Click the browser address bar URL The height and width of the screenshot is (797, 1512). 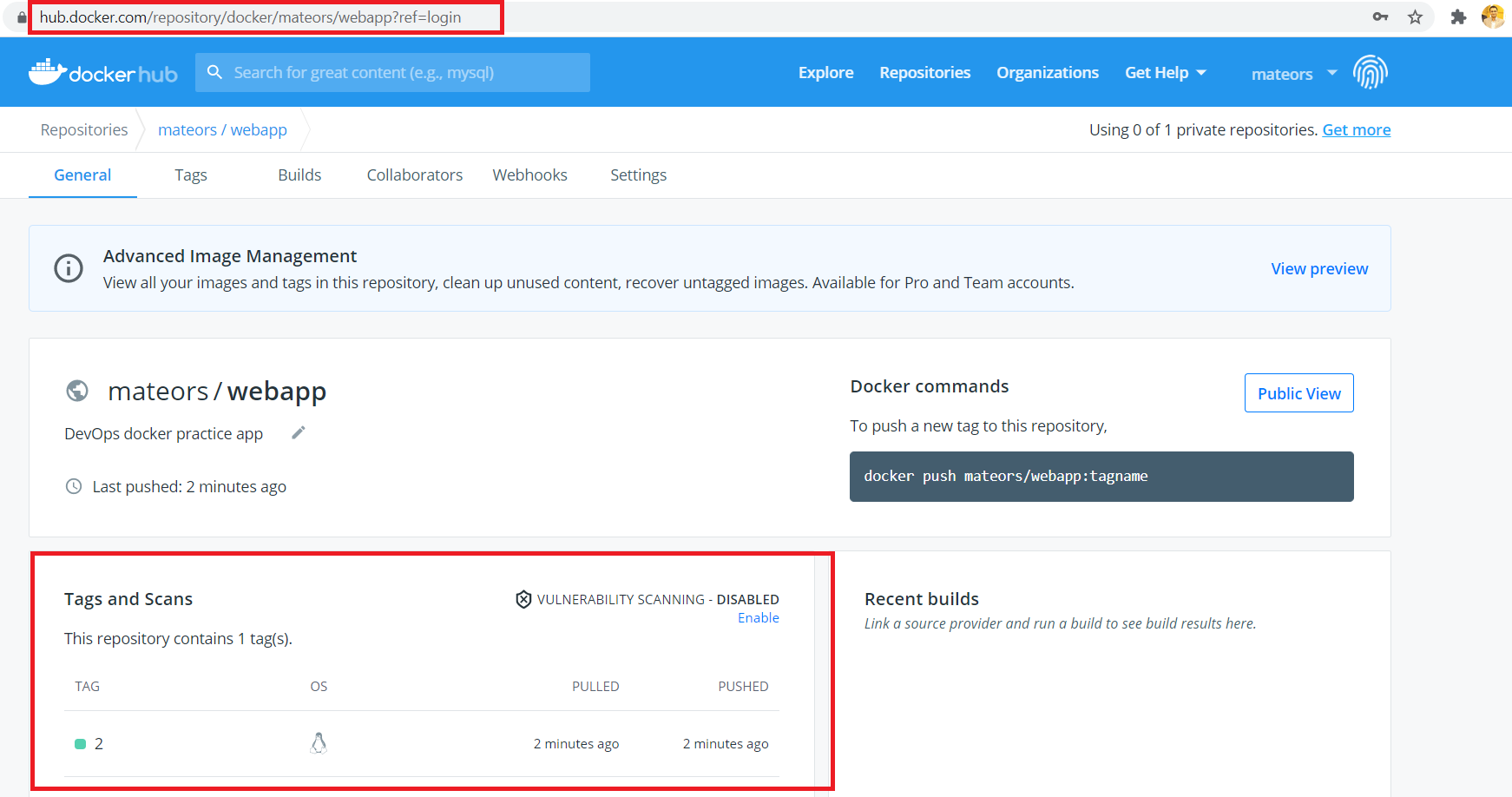point(251,17)
